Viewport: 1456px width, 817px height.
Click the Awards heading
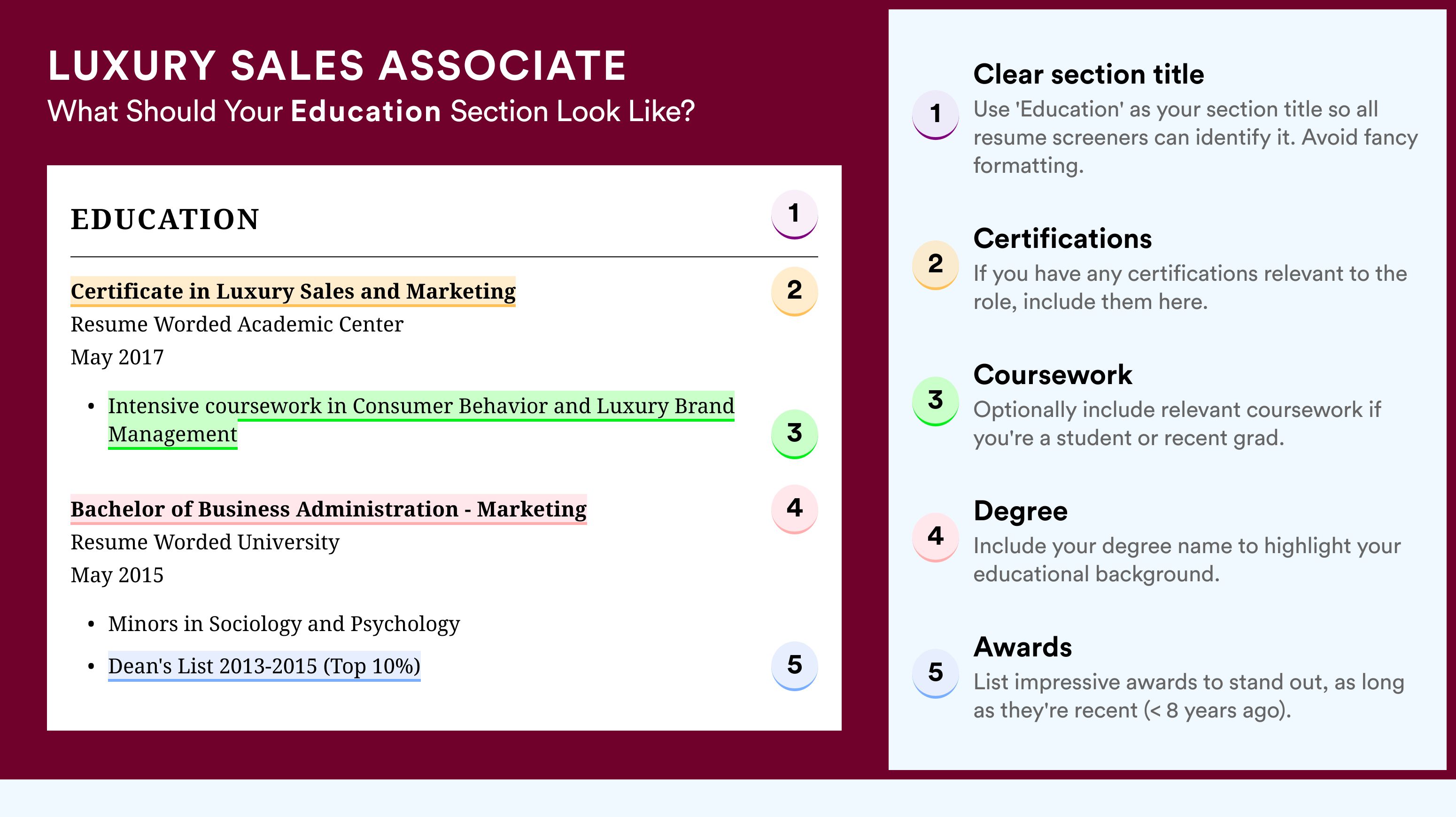pyautogui.click(x=1022, y=647)
